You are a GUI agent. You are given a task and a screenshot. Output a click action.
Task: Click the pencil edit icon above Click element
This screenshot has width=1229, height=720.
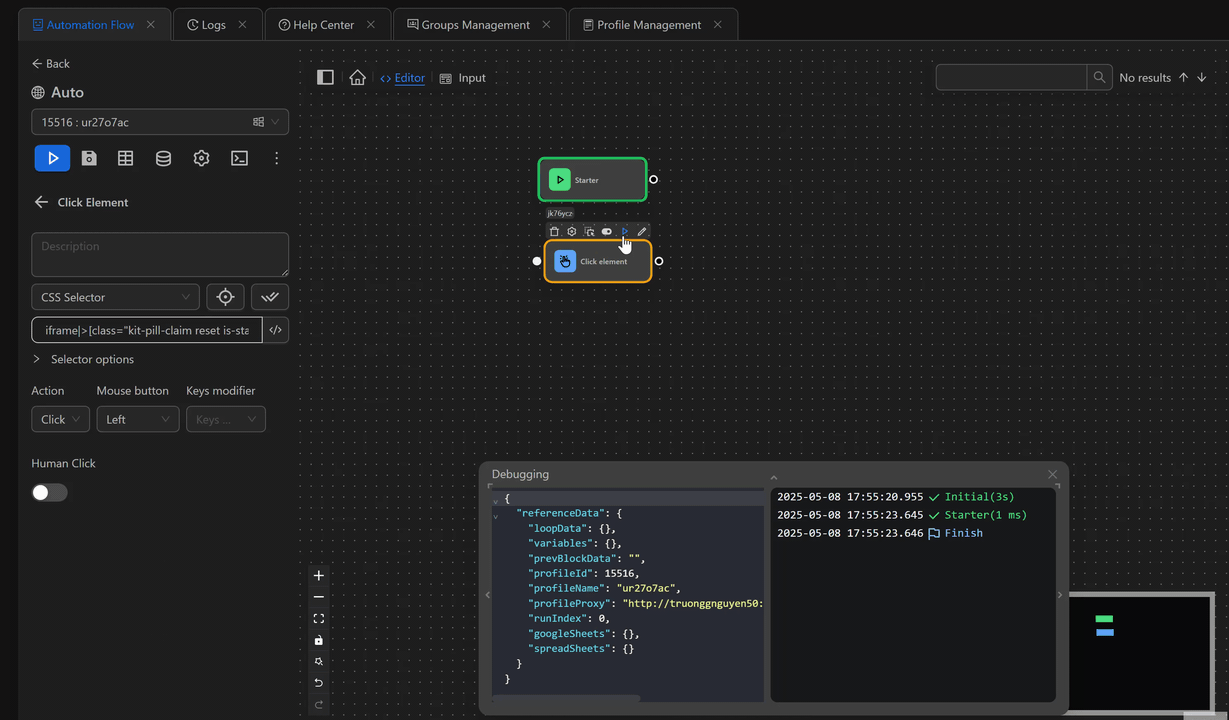[x=642, y=231]
